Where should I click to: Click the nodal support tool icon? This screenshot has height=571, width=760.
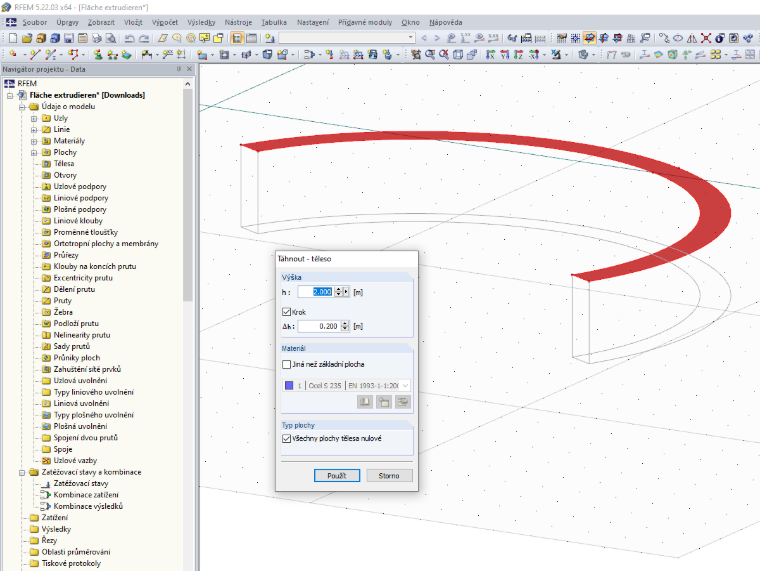click(98, 55)
